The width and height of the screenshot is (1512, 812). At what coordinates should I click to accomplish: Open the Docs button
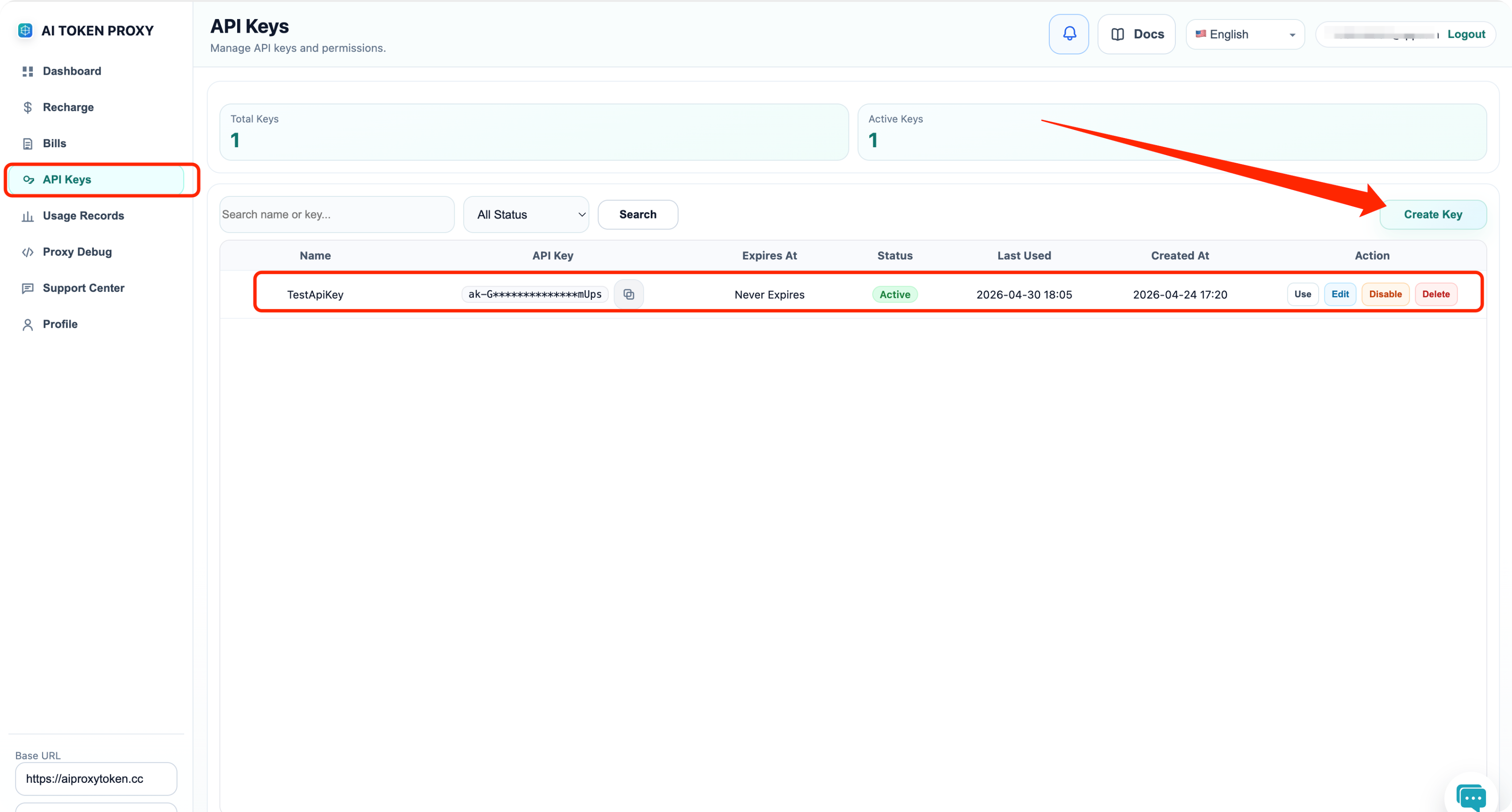click(1136, 34)
